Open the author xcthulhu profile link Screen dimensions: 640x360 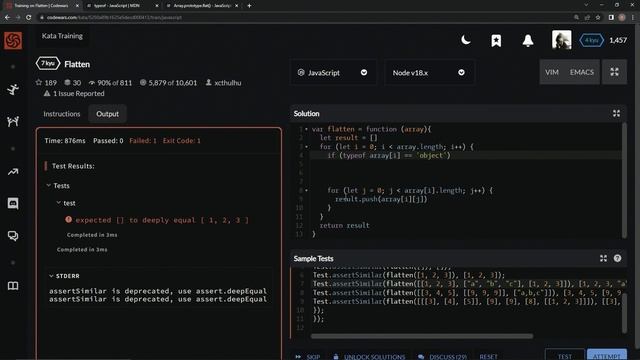224,83
